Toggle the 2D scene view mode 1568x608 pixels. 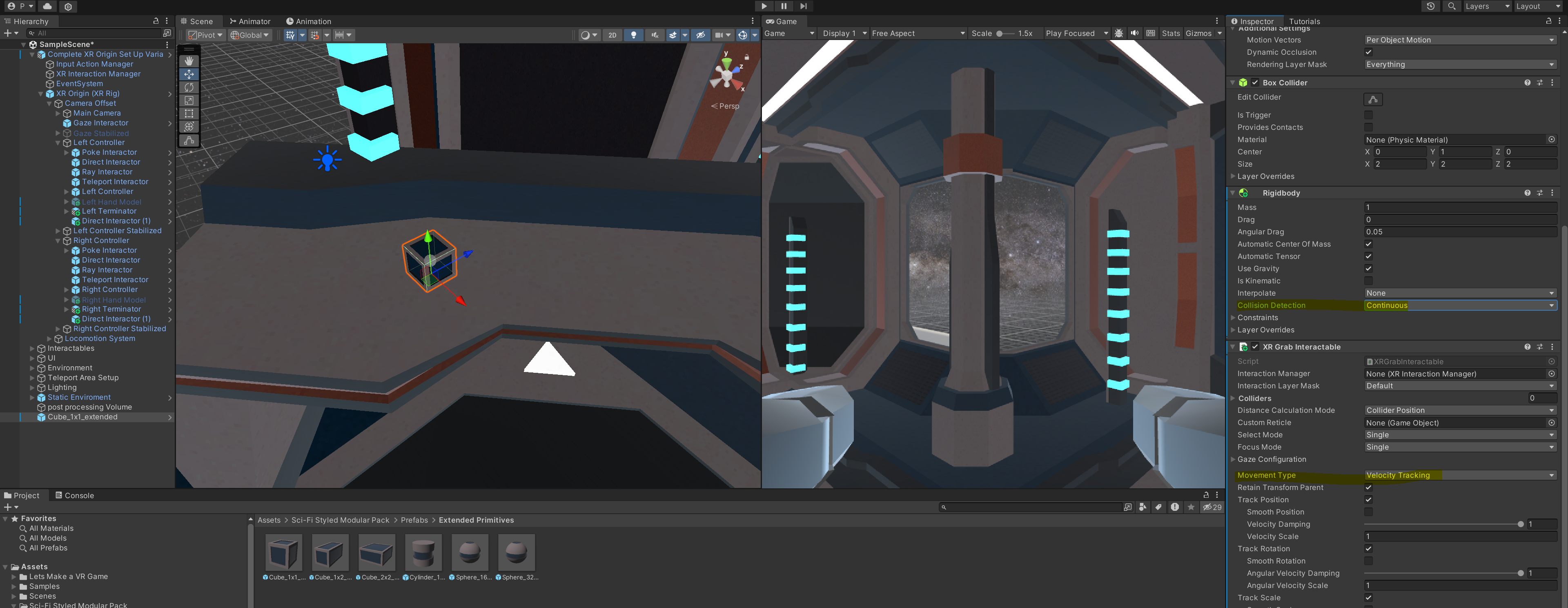(612, 35)
